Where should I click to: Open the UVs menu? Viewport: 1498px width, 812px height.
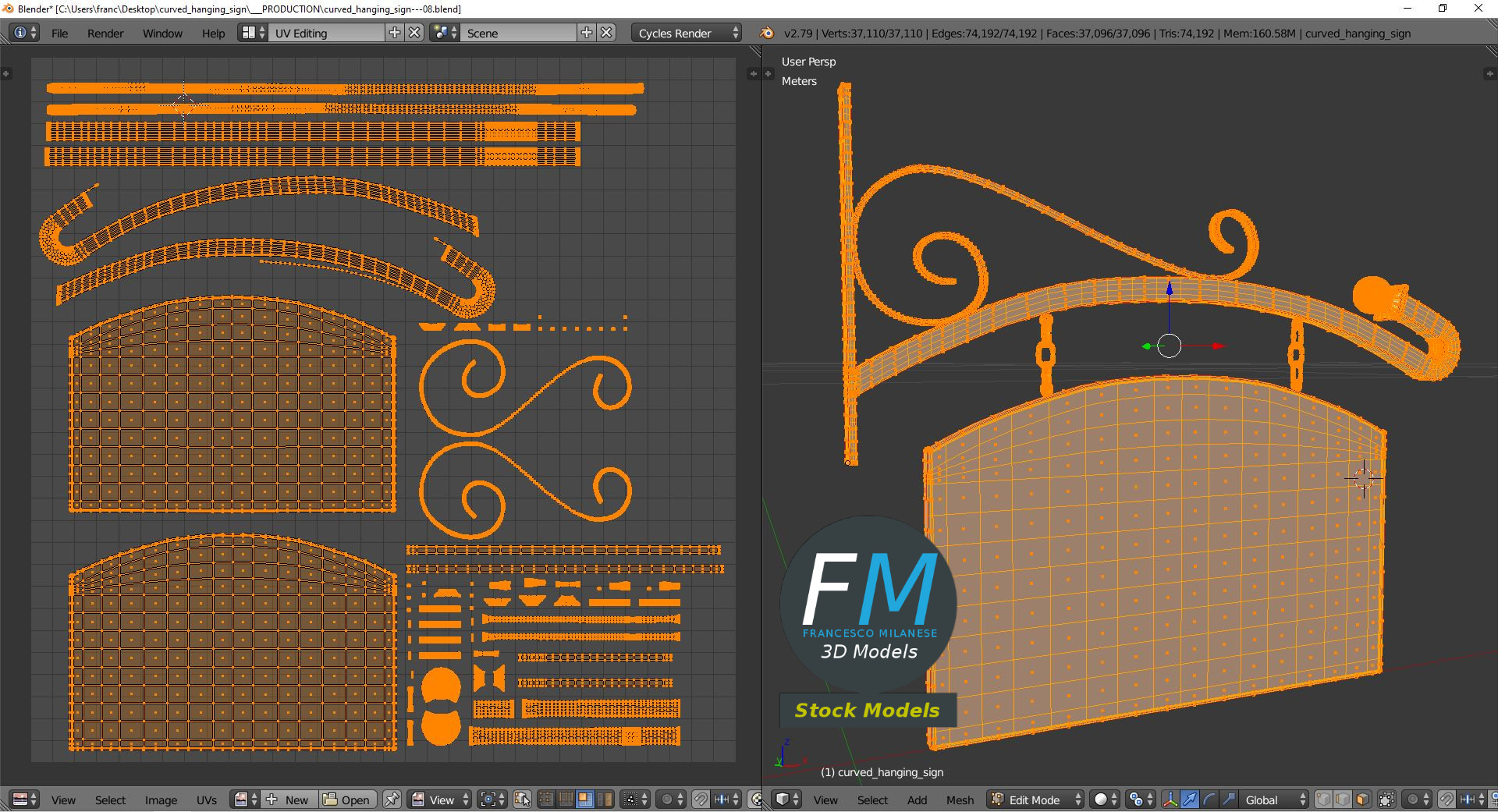click(207, 800)
